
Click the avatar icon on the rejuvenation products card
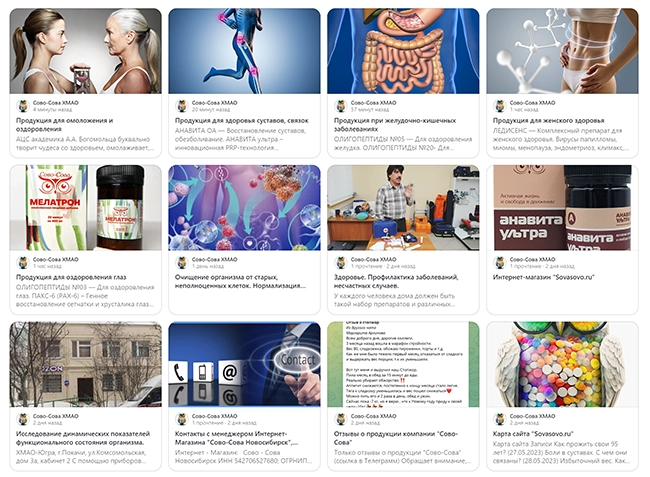pos(23,106)
